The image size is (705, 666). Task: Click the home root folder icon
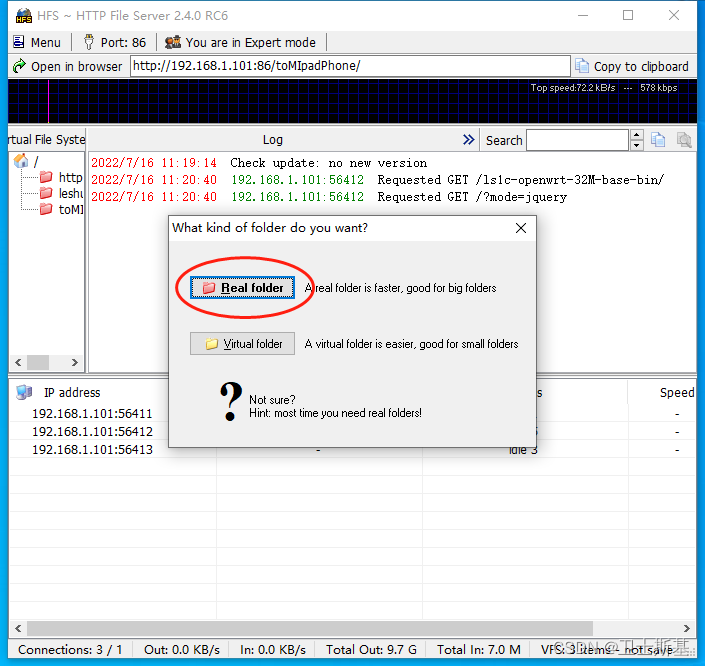(x=21, y=161)
